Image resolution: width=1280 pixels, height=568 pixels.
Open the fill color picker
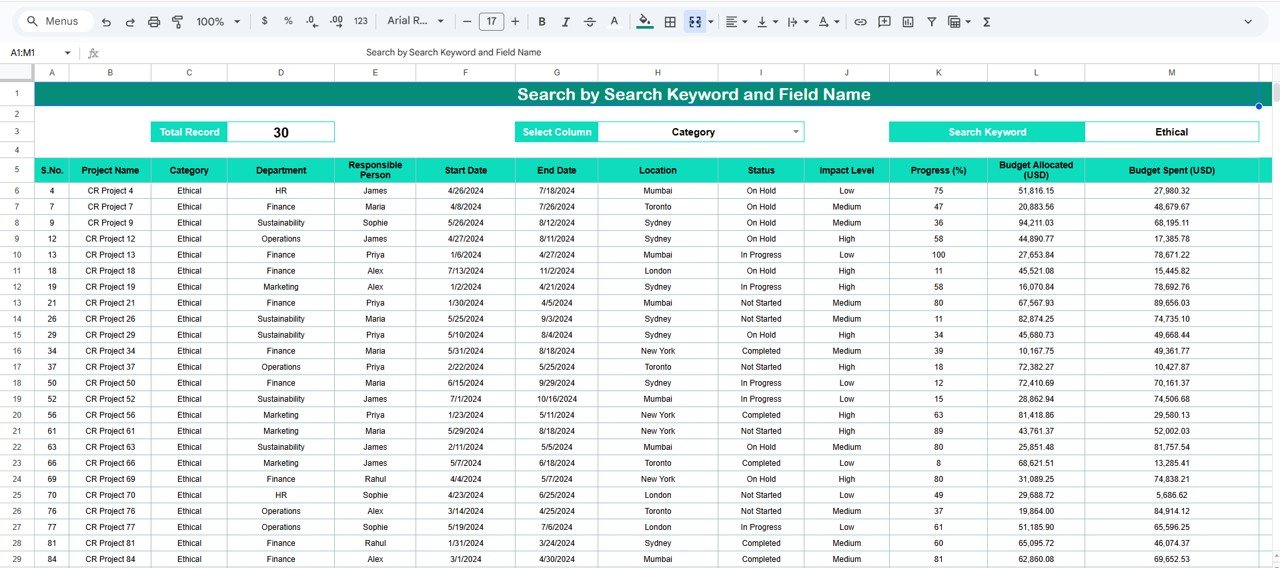tap(644, 21)
